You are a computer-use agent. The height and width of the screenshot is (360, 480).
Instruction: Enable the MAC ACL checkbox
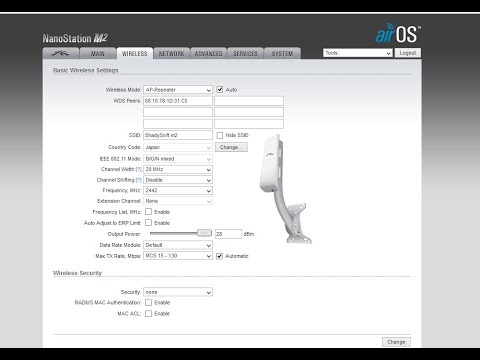(x=149, y=313)
